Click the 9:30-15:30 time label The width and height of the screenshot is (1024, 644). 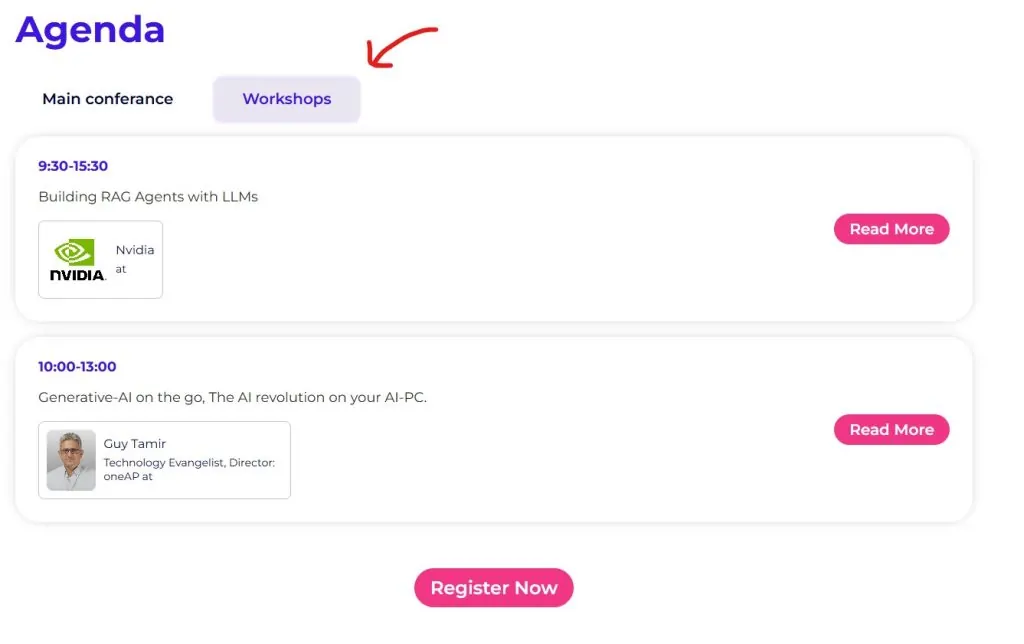pyautogui.click(x=73, y=166)
